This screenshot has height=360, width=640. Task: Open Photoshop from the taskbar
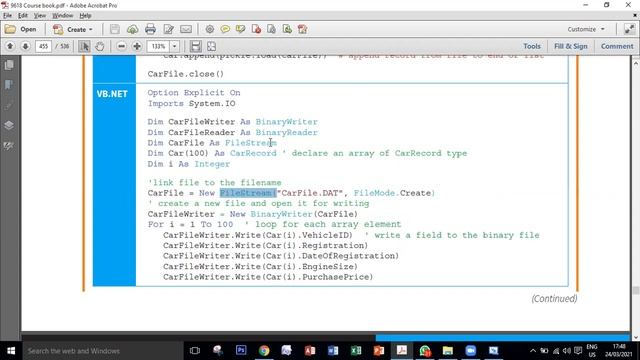[241, 351]
